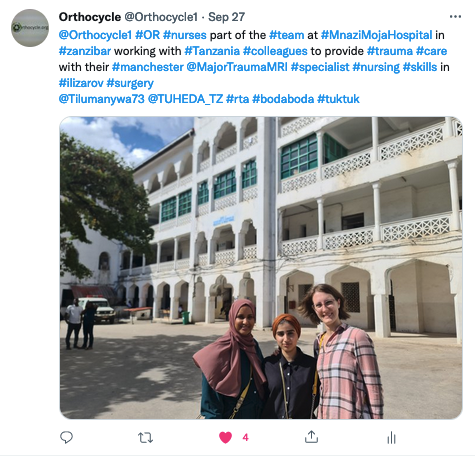475x456 pixels.
Task: Open the share upload icon
Action: pyautogui.click(x=311, y=437)
